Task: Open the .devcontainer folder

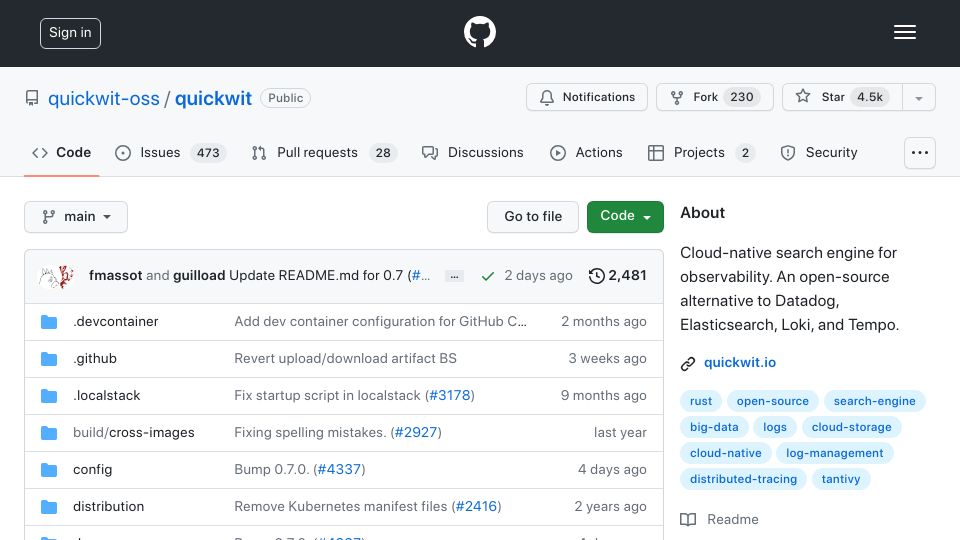Action: coord(115,321)
